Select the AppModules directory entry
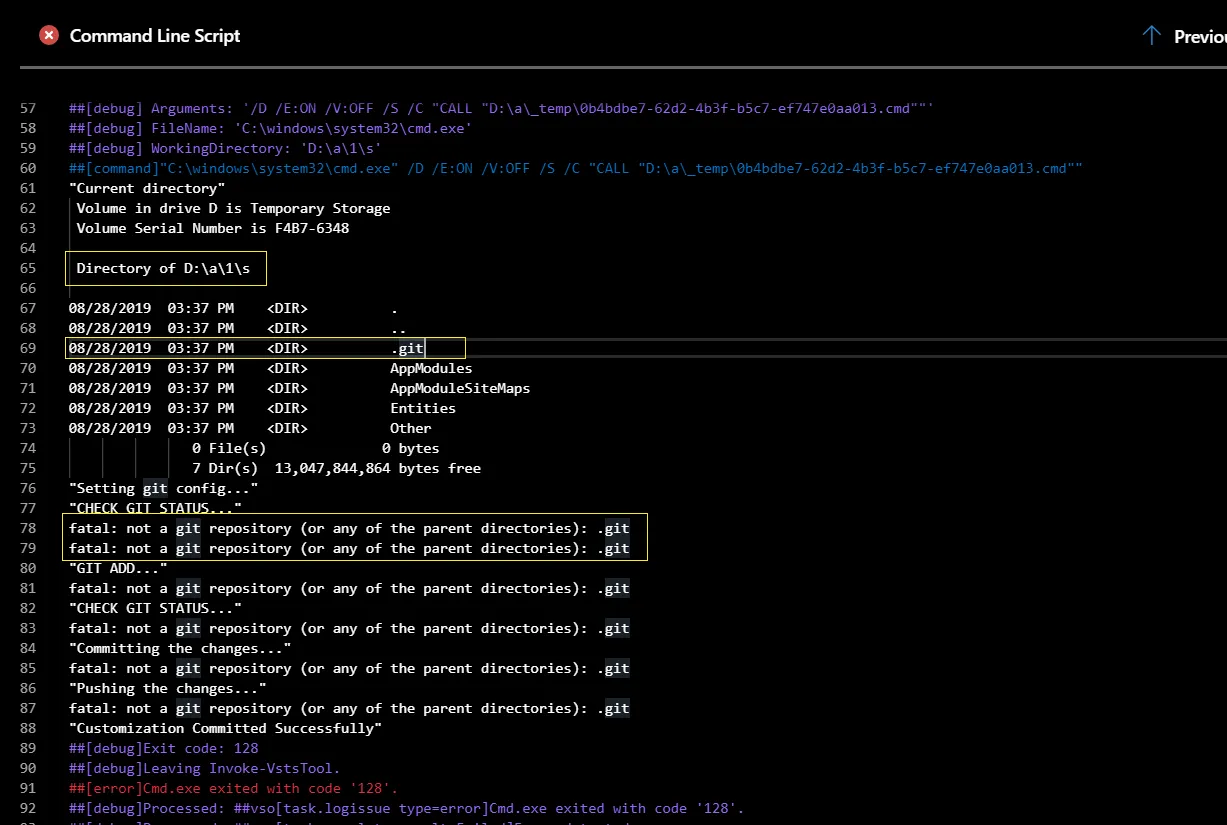1227x825 pixels. tap(270, 368)
